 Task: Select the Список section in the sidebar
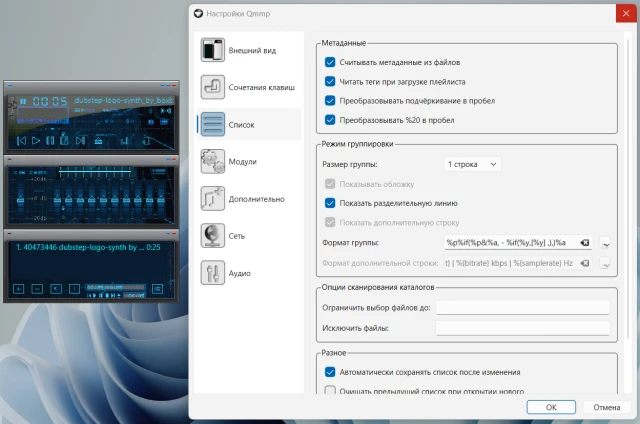(x=248, y=124)
